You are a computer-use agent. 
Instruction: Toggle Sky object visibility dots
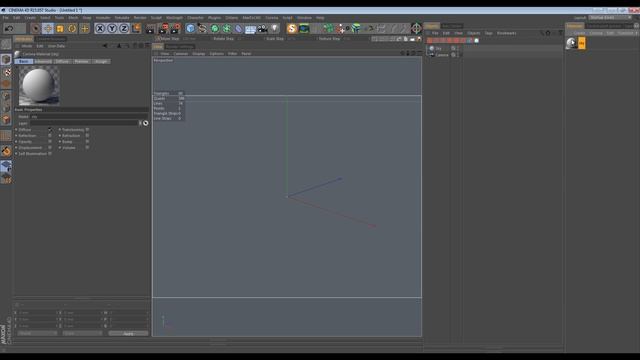coord(458,49)
